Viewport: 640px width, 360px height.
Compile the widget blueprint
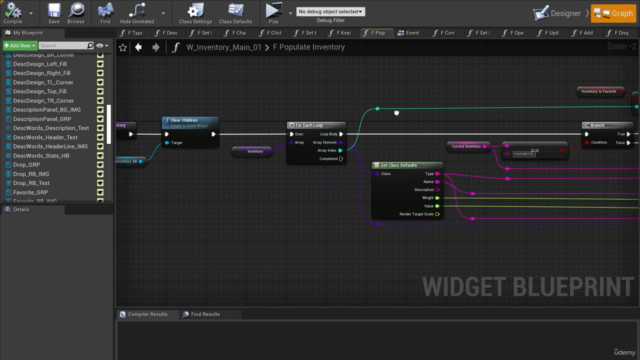click(13, 13)
